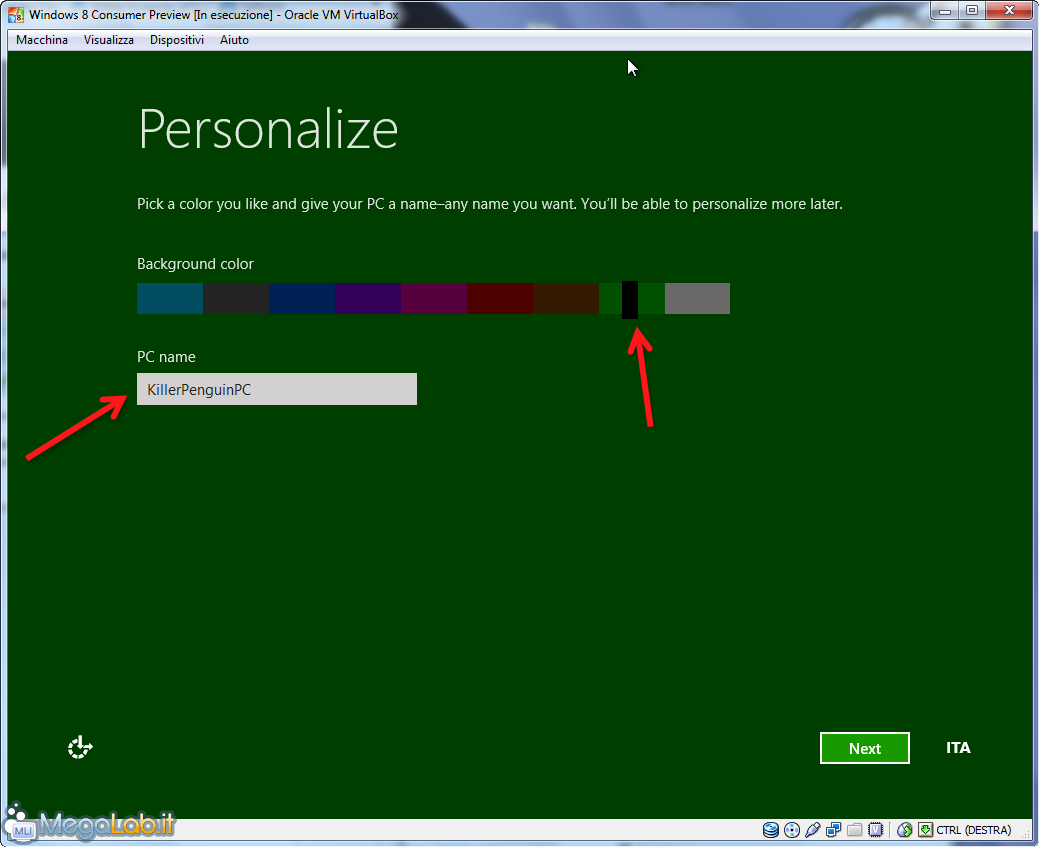Open the Dispositivi menu
This screenshot has width=1040, height=848.
pyautogui.click(x=177, y=40)
